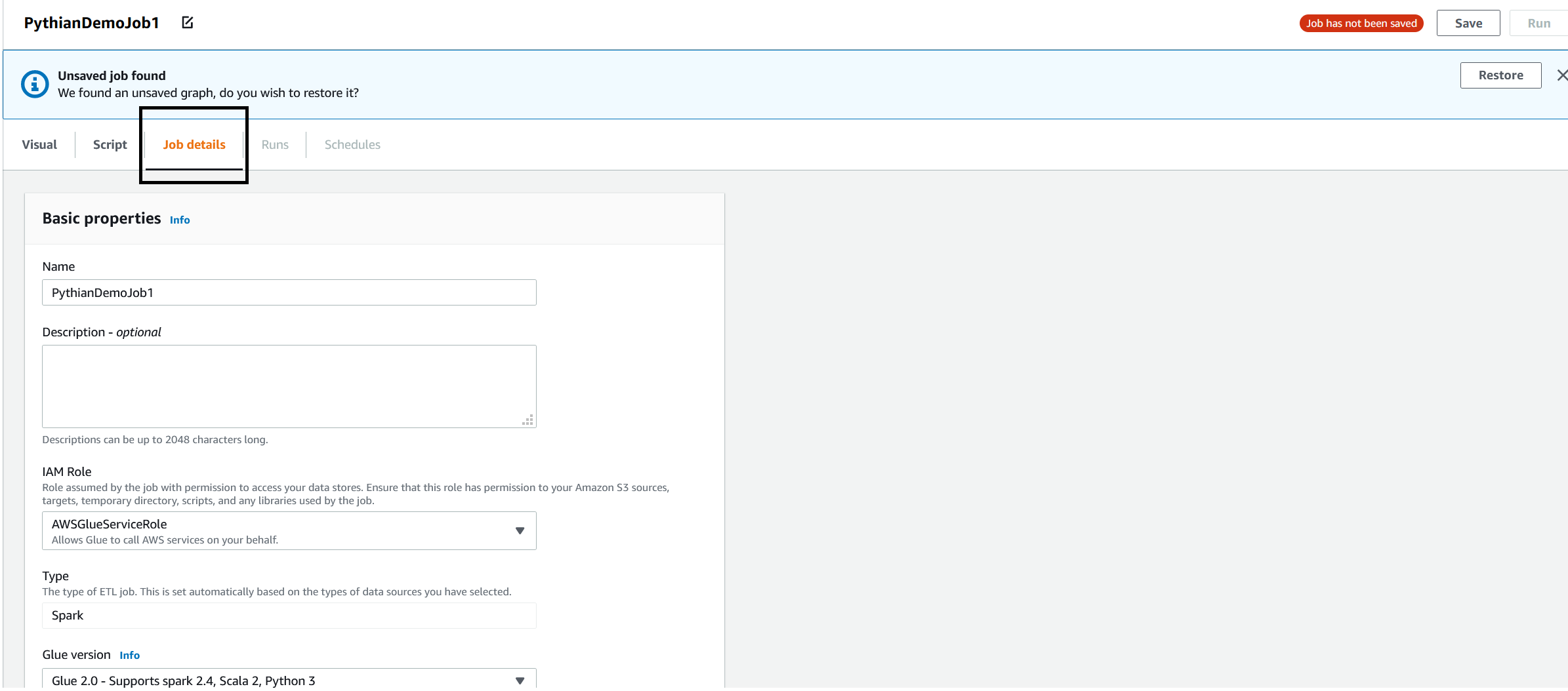Open the Script tab

click(110, 145)
